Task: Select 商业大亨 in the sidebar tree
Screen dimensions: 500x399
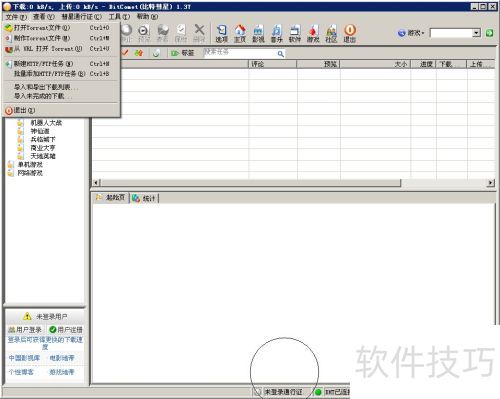Action: point(43,148)
